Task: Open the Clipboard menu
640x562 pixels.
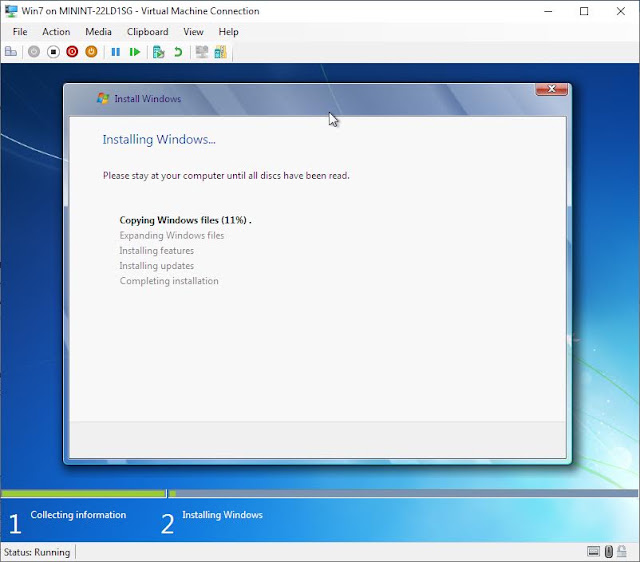Action: click(x=147, y=32)
